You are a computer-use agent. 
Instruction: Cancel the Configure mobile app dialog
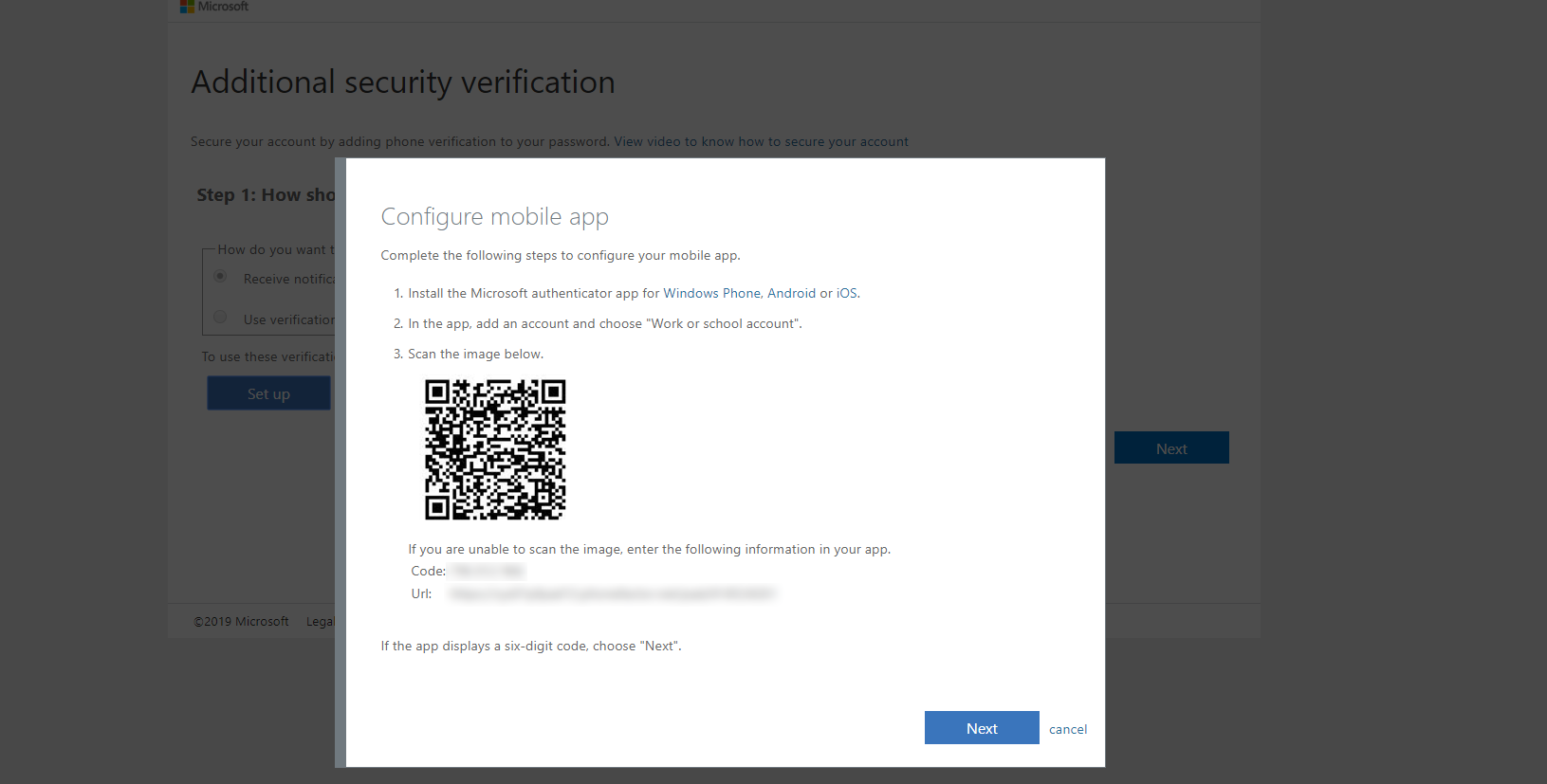coord(1068,729)
